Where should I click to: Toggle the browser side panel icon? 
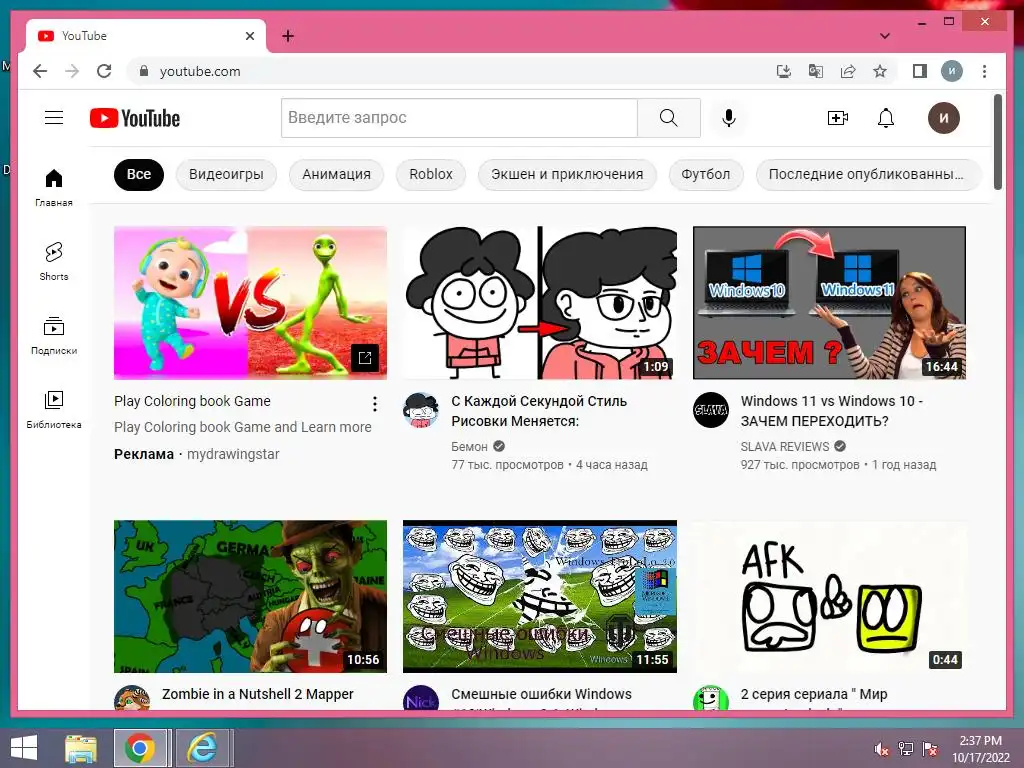click(920, 71)
